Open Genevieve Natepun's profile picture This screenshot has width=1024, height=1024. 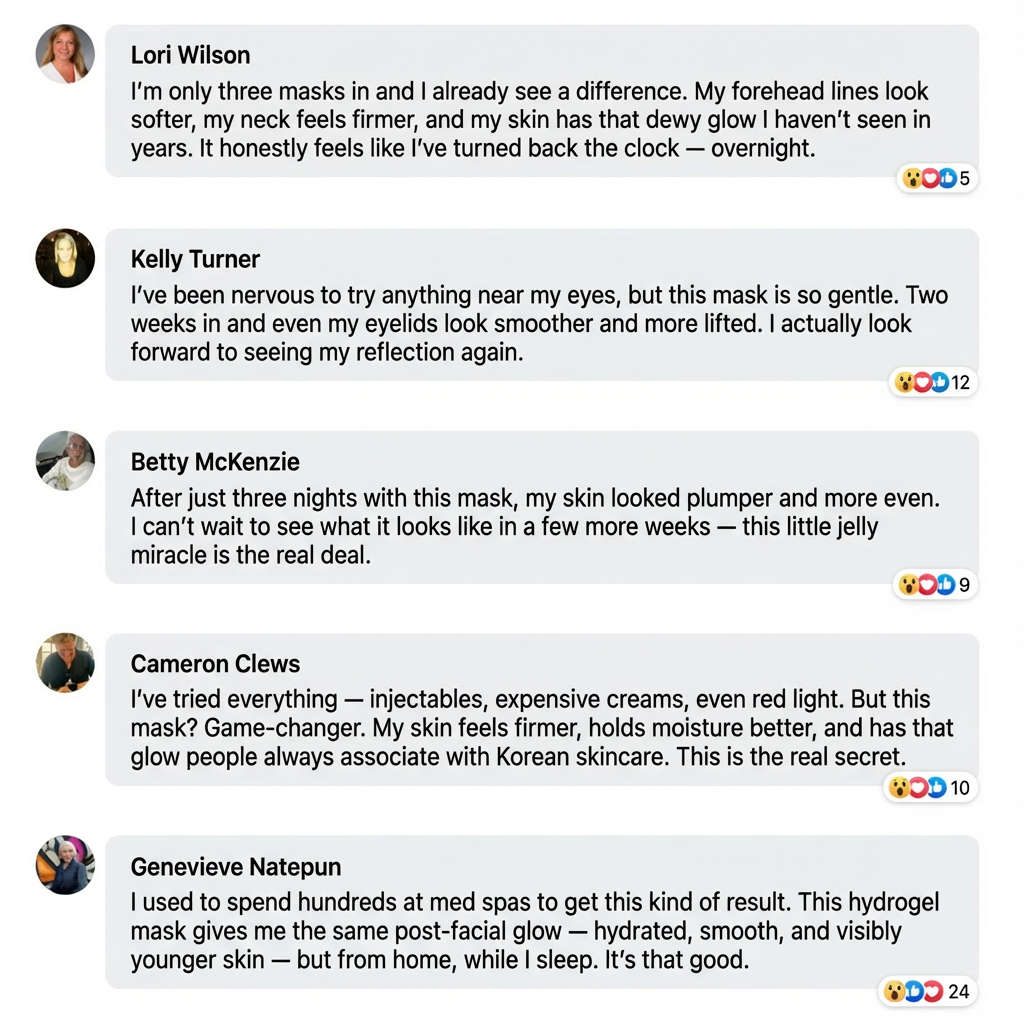pos(66,866)
